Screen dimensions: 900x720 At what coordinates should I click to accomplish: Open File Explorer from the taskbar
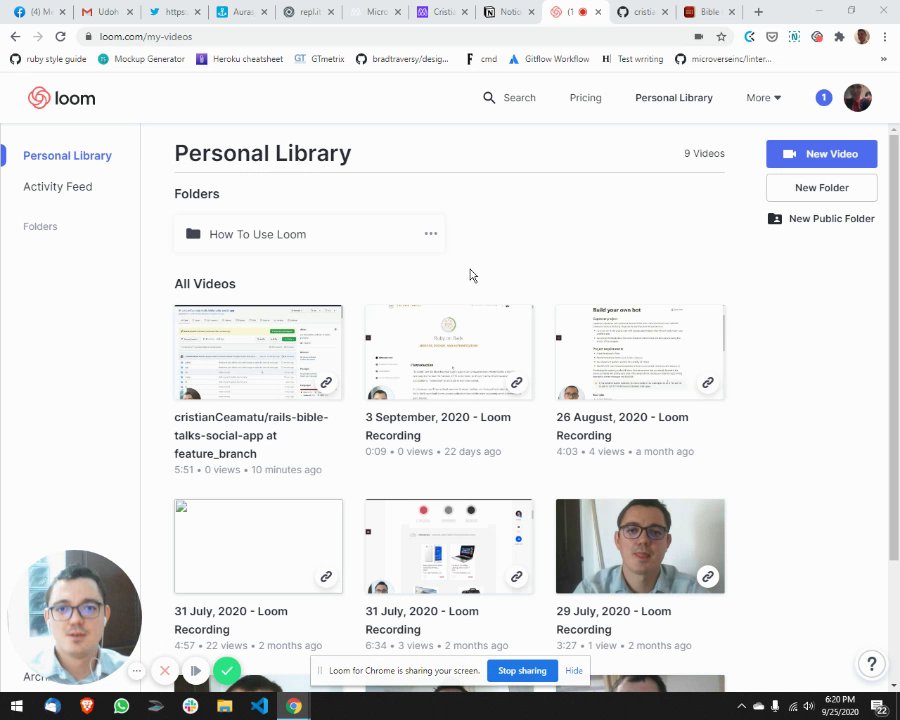pos(224,706)
